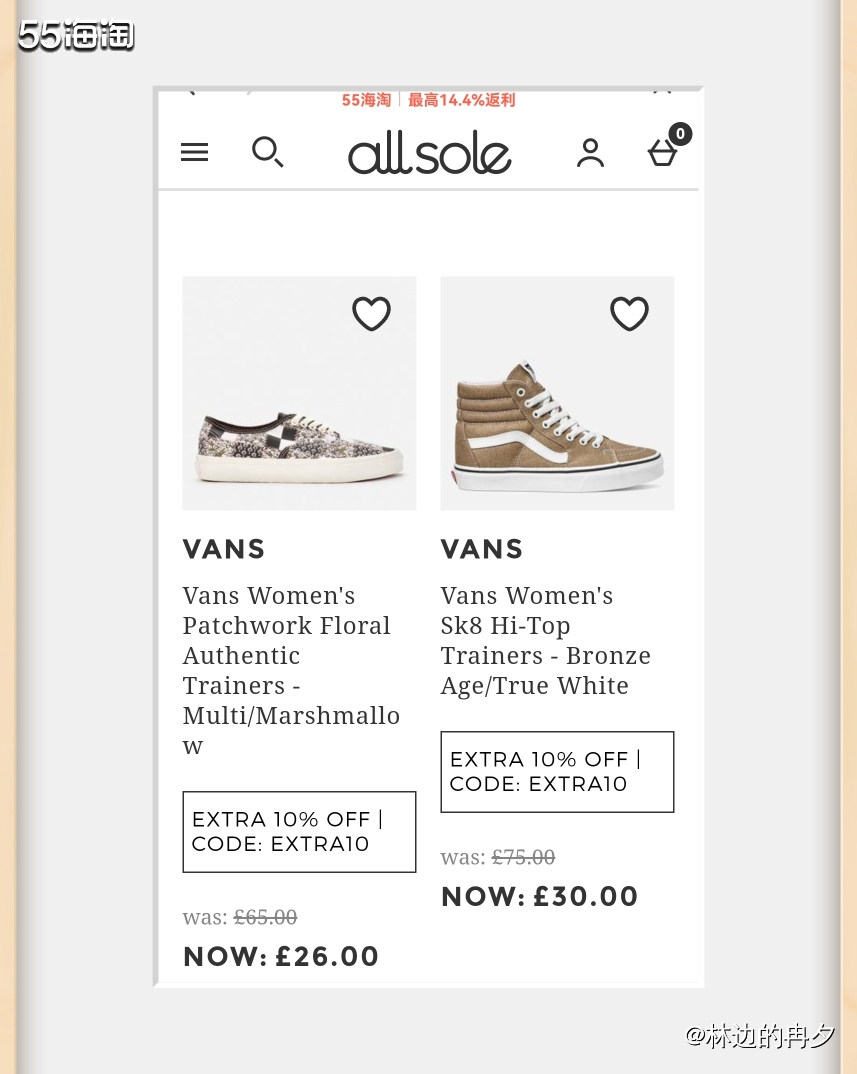
Task: Favorite the Patchwork Floral trainers with heart
Action: point(371,314)
